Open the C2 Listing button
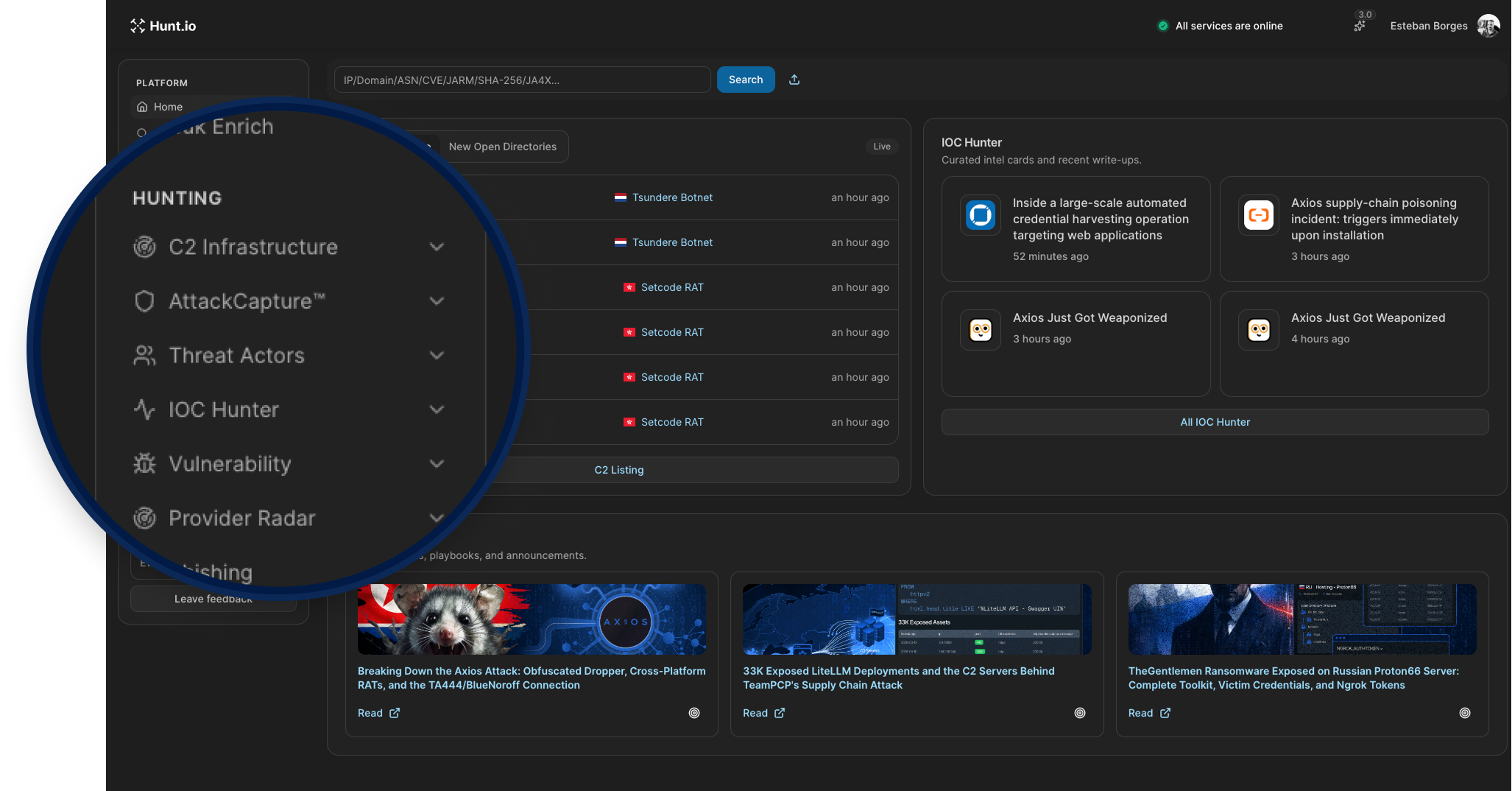 (x=619, y=470)
